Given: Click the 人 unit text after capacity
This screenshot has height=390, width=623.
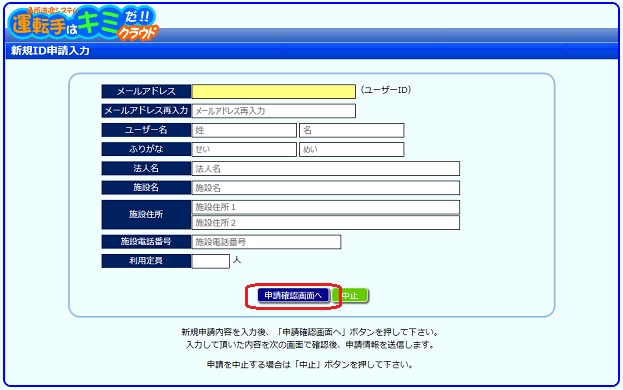Looking at the screenshot, I should point(237,261).
